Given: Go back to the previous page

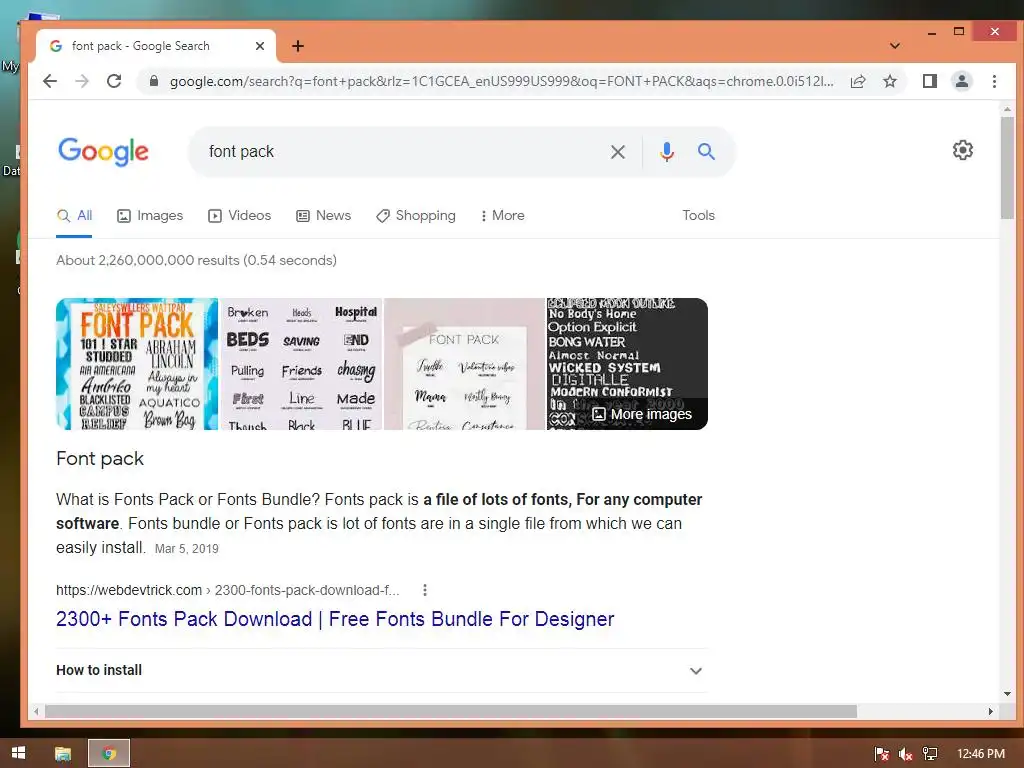Looking at the screenshot, I should (50, 81).
